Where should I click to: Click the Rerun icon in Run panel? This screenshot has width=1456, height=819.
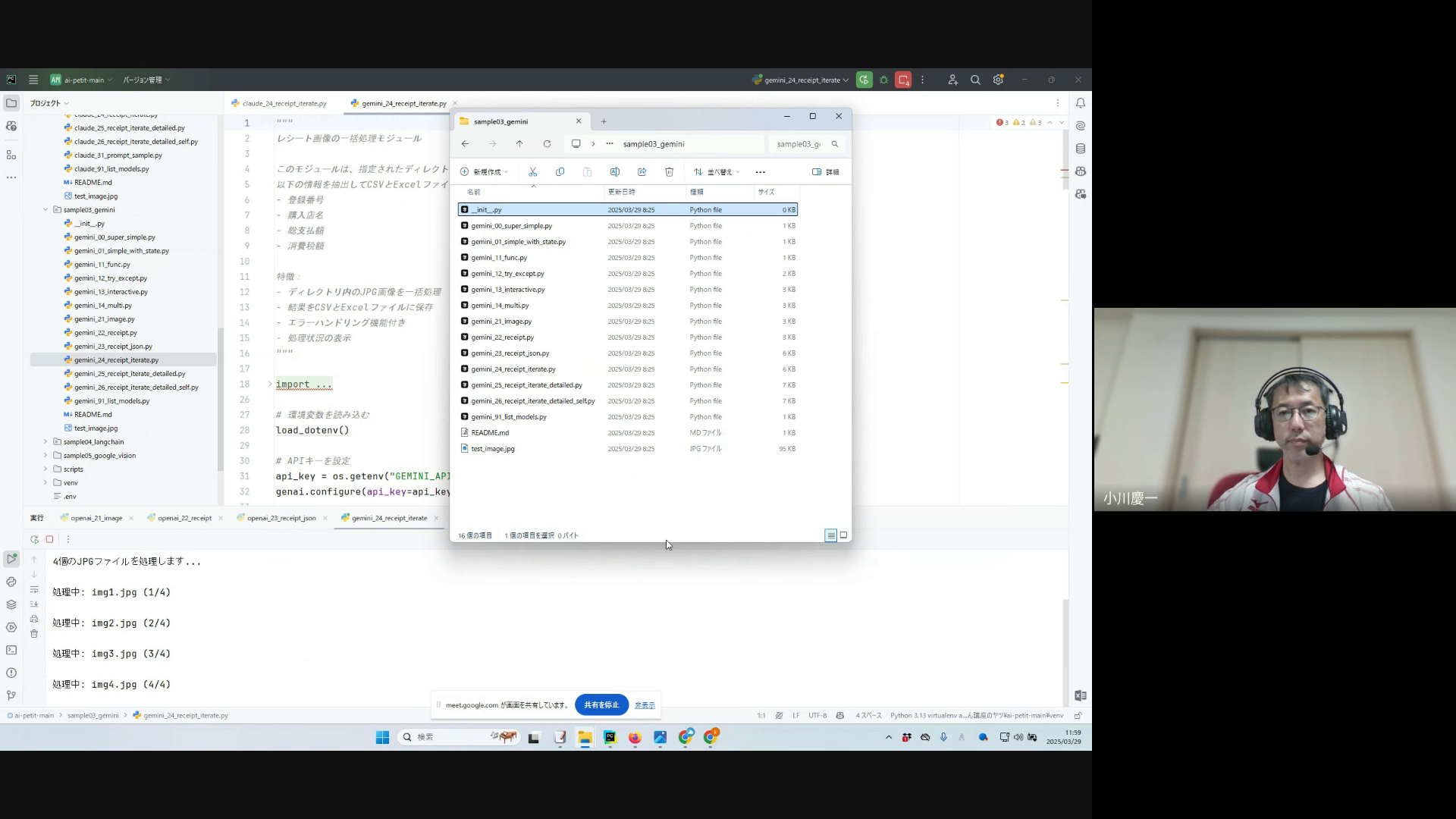[x=34, y=539]
